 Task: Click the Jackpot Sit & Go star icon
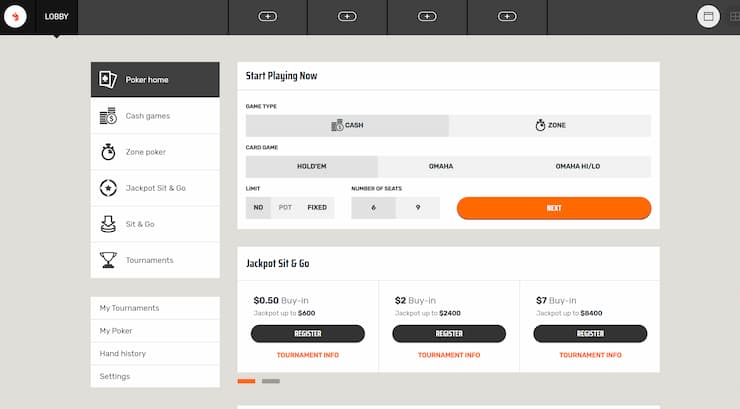(108, 188)
